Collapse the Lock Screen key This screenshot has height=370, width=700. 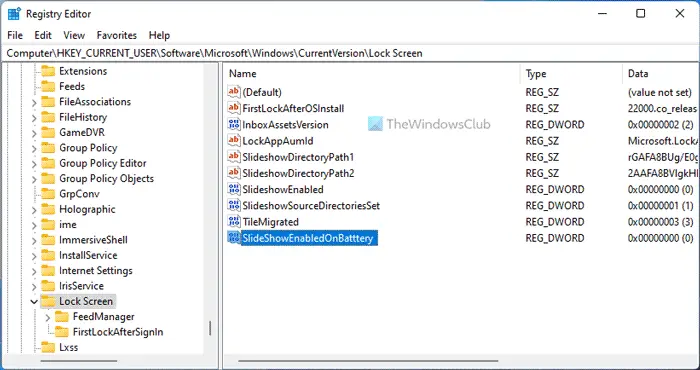[x=34, y=302]
